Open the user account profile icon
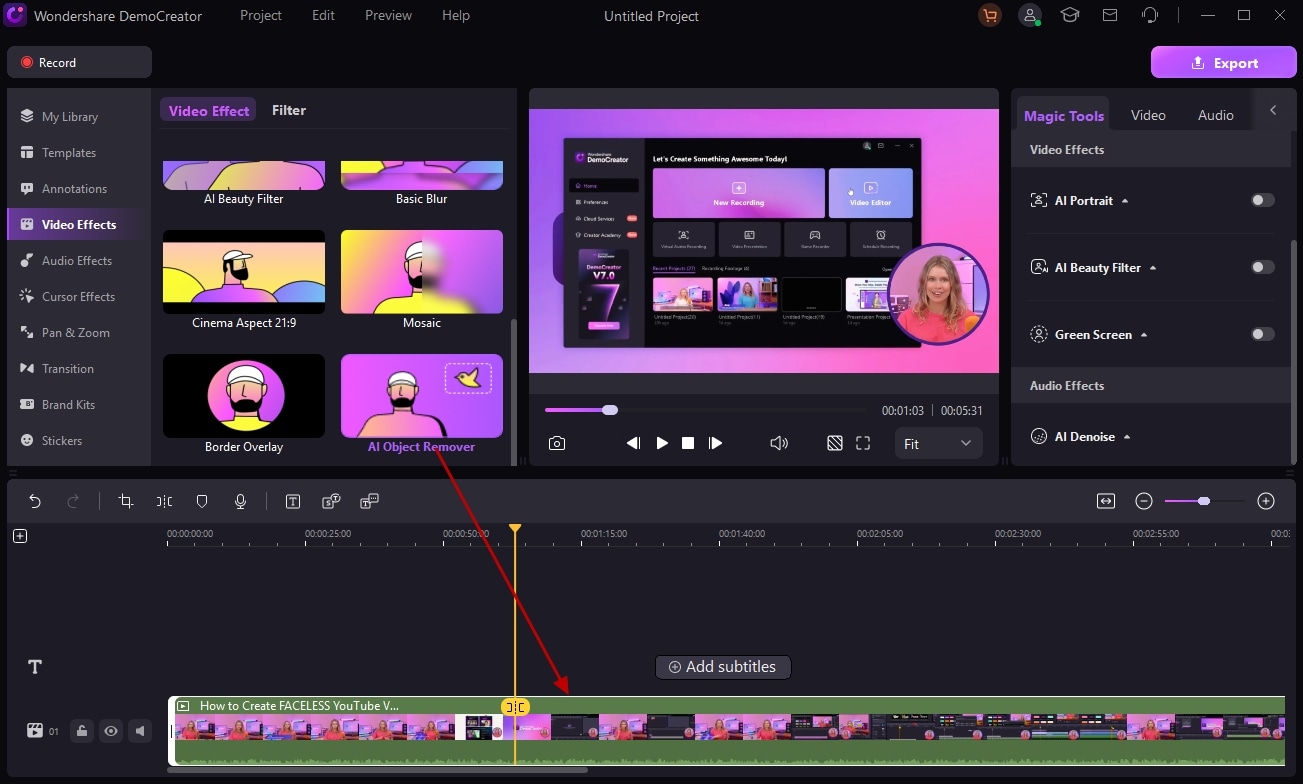Image resolution: width=1303 pixels, height=784 pixels. click(1029, 16)
